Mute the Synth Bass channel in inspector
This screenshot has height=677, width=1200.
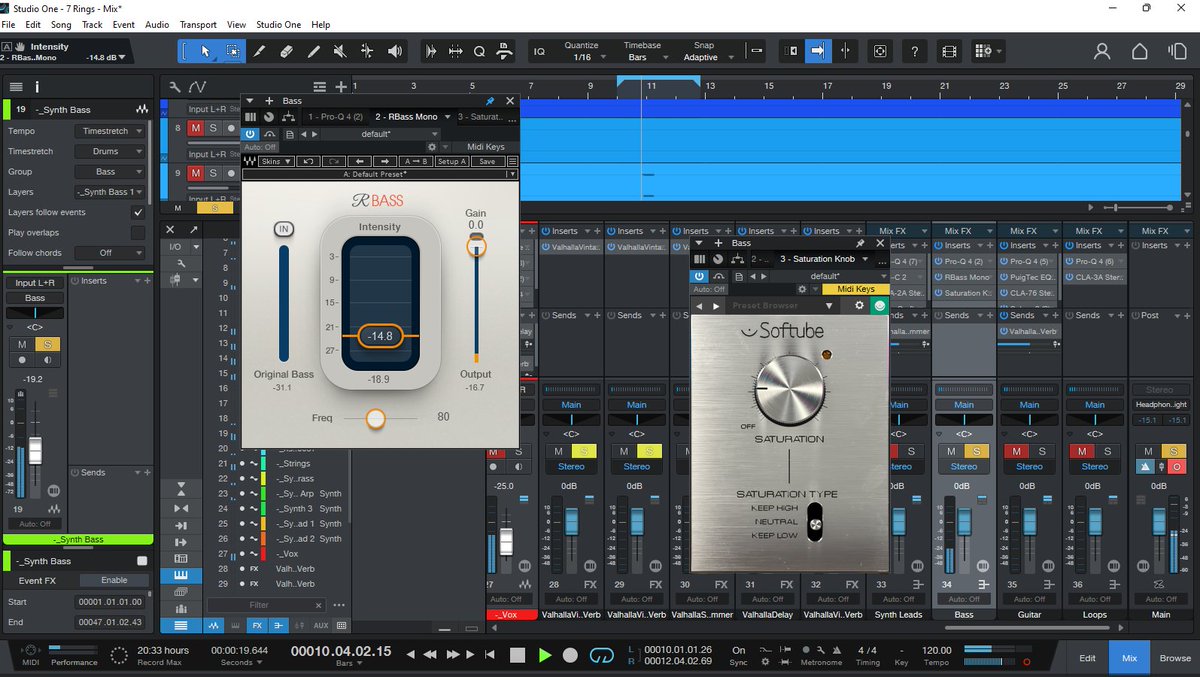pos(22,344)
